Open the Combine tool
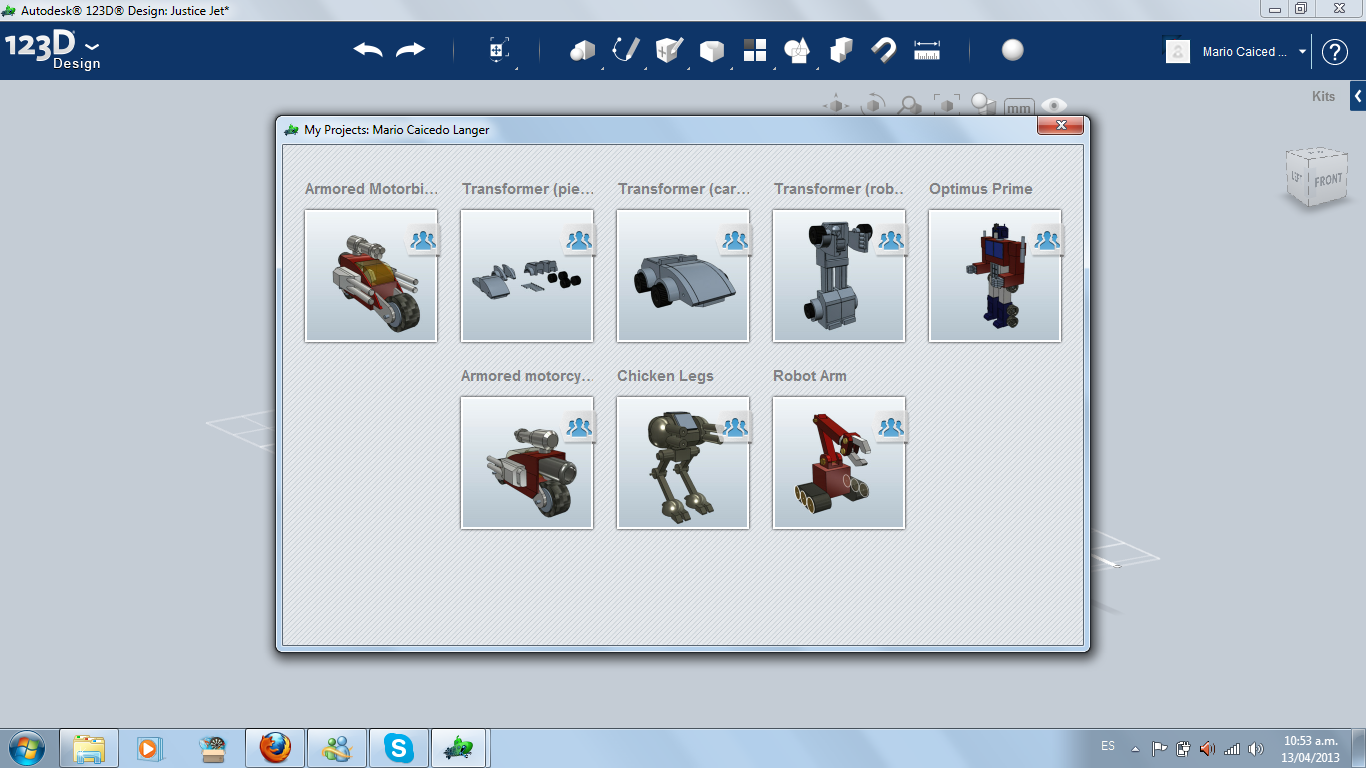The image size is (1366, 768). point(841,50)
